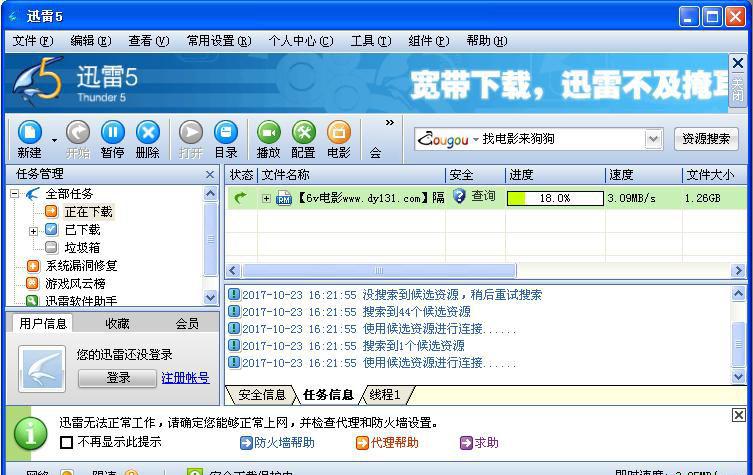The width and height of the screenshot is (753, 475).
Task: Open the 代理帮助 link
Action: pyautogui.click(x=387, y=442)
